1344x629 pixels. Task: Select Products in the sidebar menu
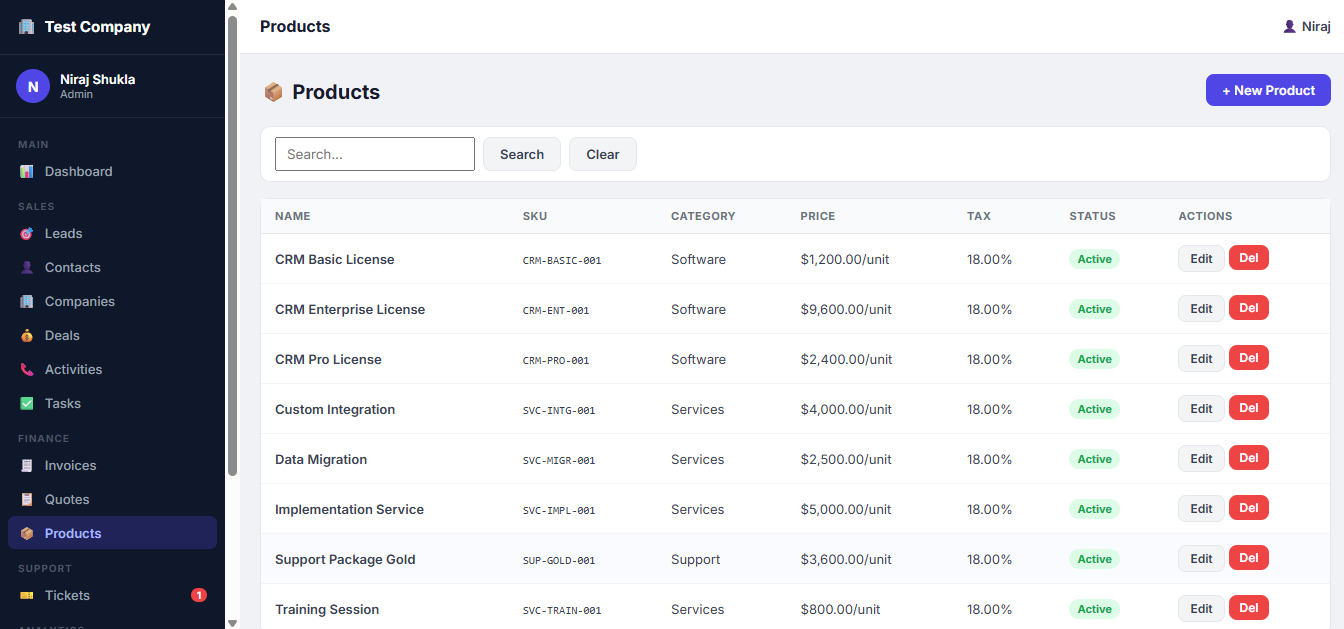(73, 534)
